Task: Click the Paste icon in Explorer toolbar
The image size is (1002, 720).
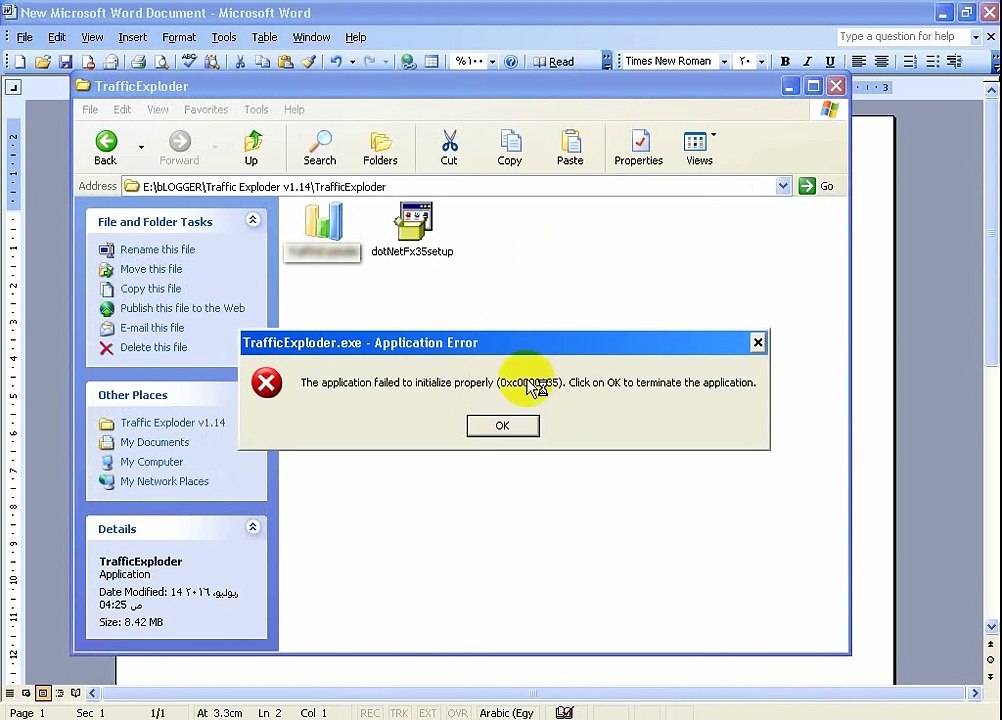Action: pos(570,148)
